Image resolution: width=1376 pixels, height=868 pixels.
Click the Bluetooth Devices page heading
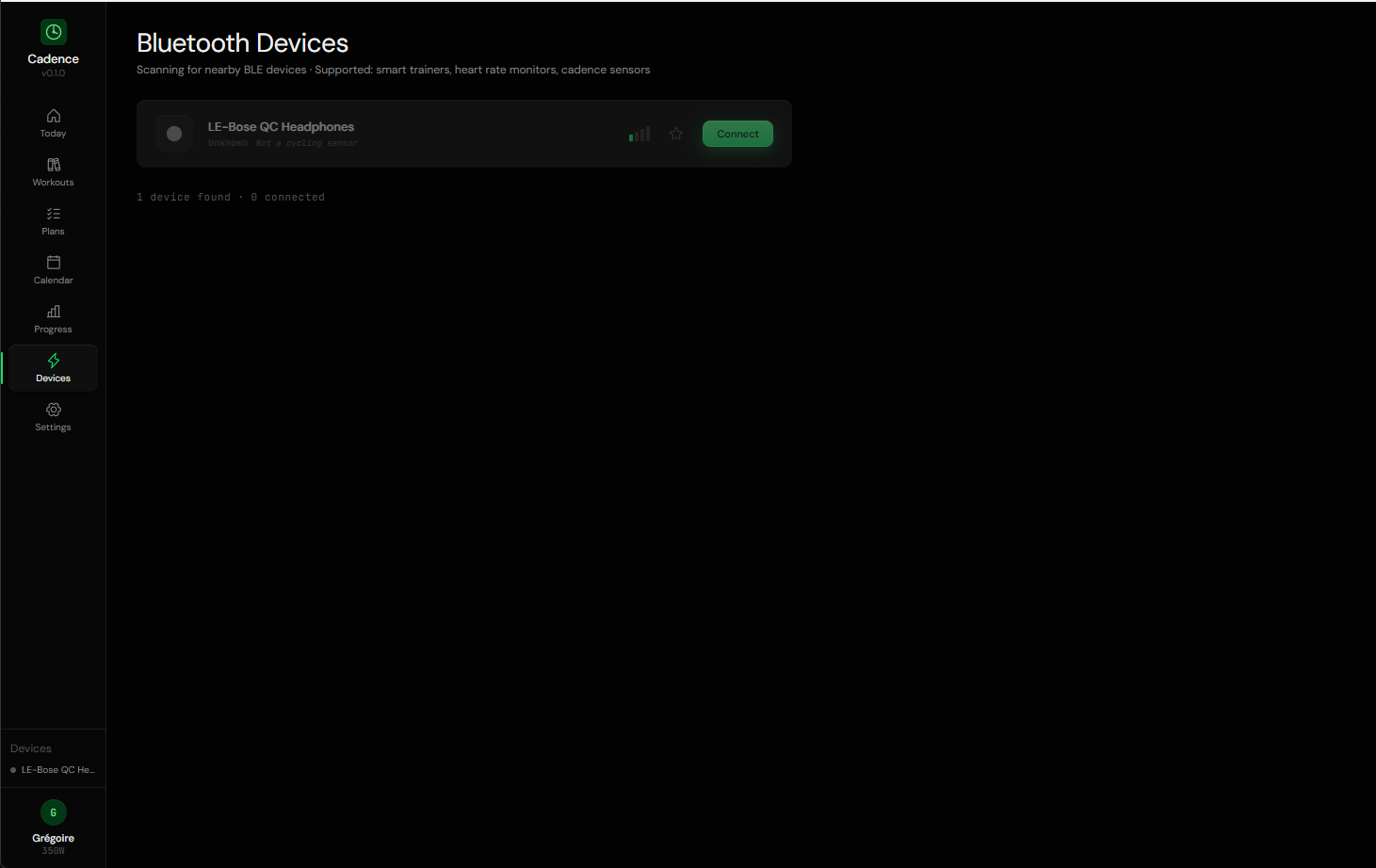pos(242,43)
